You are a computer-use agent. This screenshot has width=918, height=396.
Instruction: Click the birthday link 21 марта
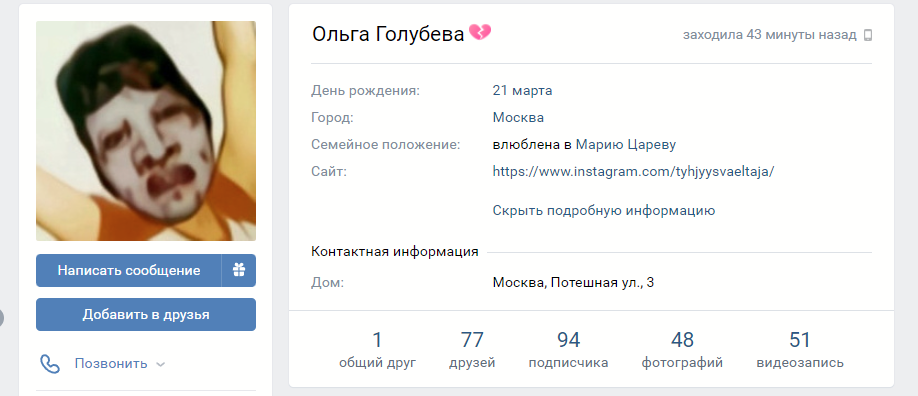click(522, 91)
